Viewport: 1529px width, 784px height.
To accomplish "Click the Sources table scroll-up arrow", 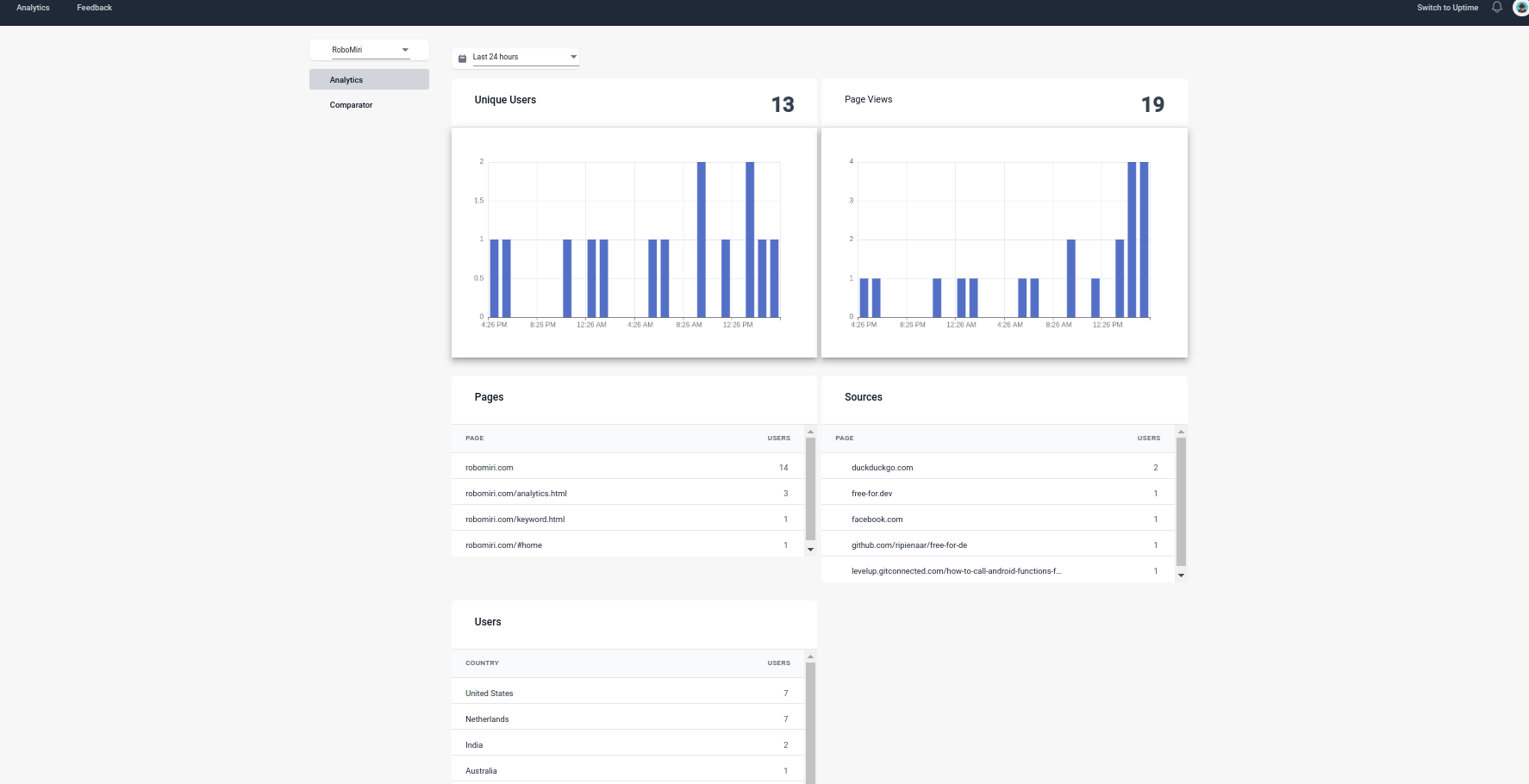I will (1181, 432).
